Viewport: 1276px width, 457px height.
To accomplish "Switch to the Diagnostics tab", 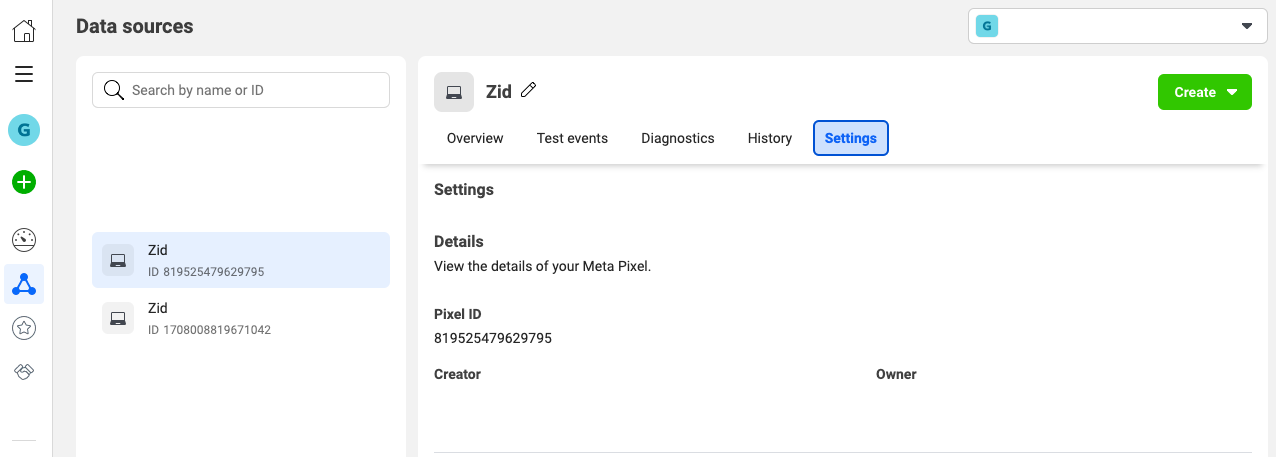I will click(x=678, y=138).
